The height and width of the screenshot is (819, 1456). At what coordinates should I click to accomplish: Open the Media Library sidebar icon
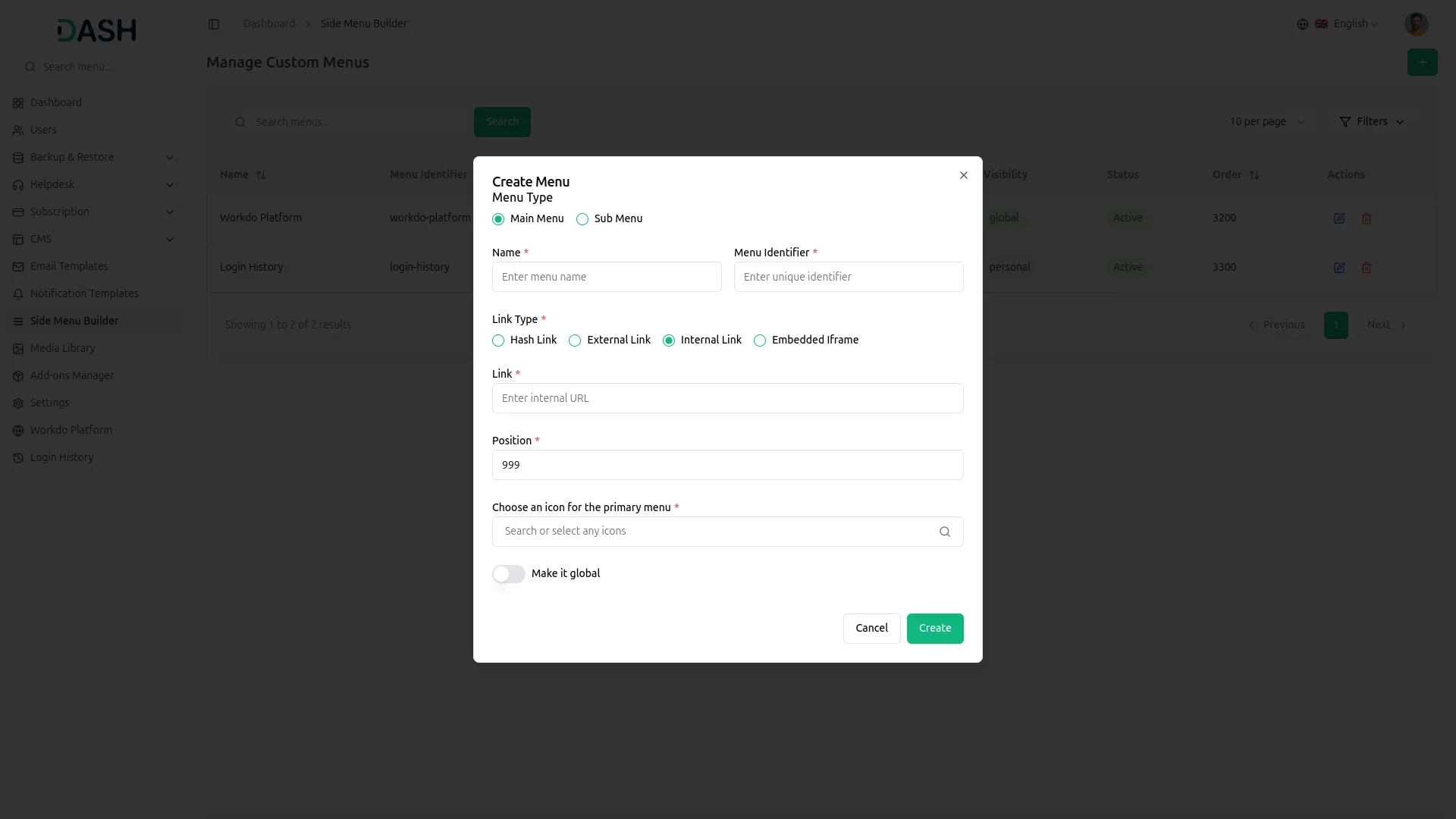pos(18,348)
